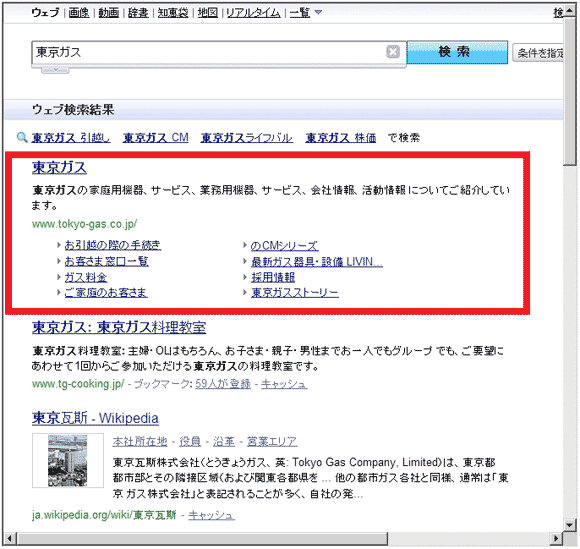Open the 最新ガス器具・設備 LIVIN... sitelink
580x549 pixels.
[317, 262]
